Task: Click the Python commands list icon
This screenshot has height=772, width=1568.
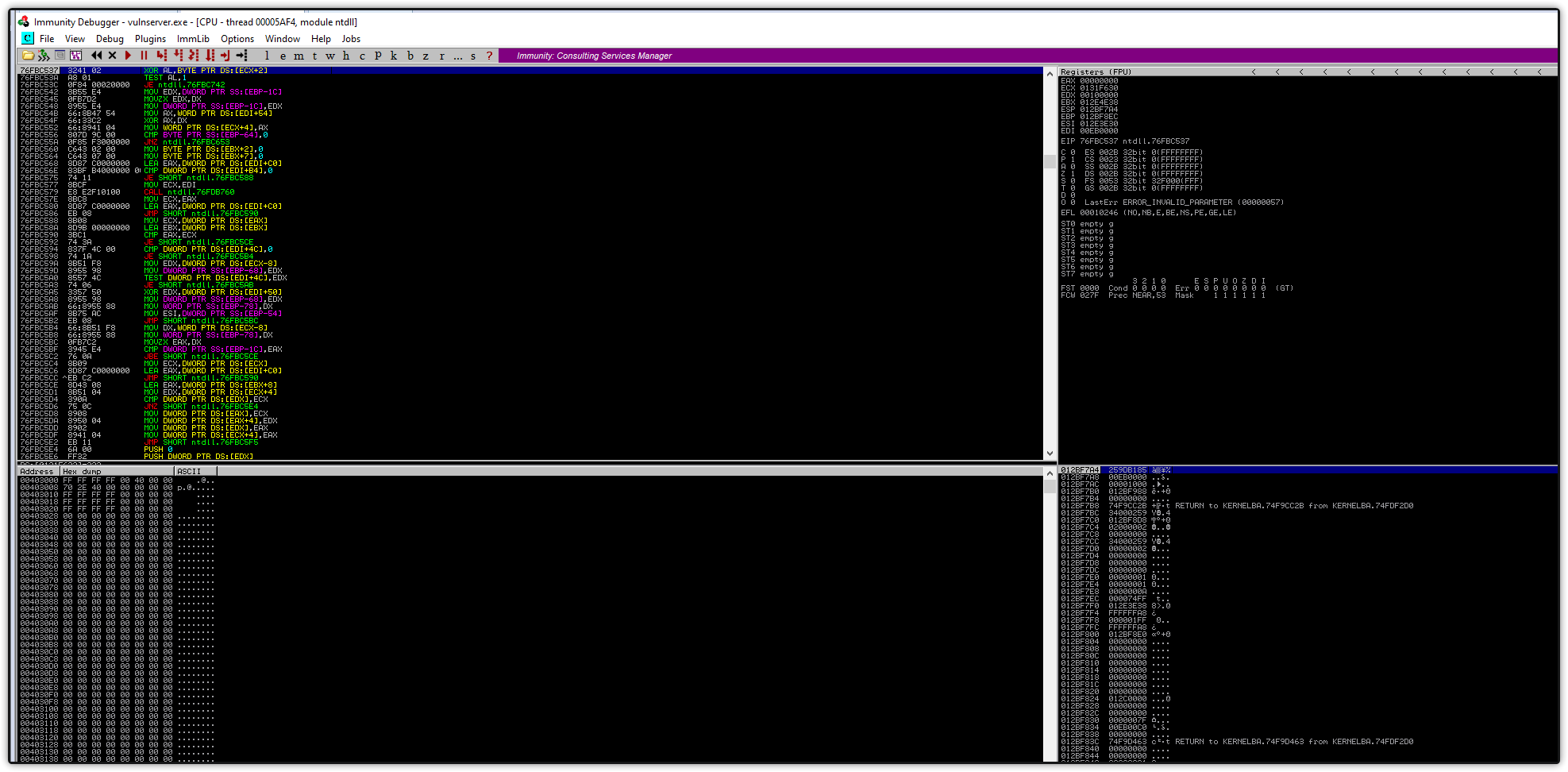Action: click(60, 55)
